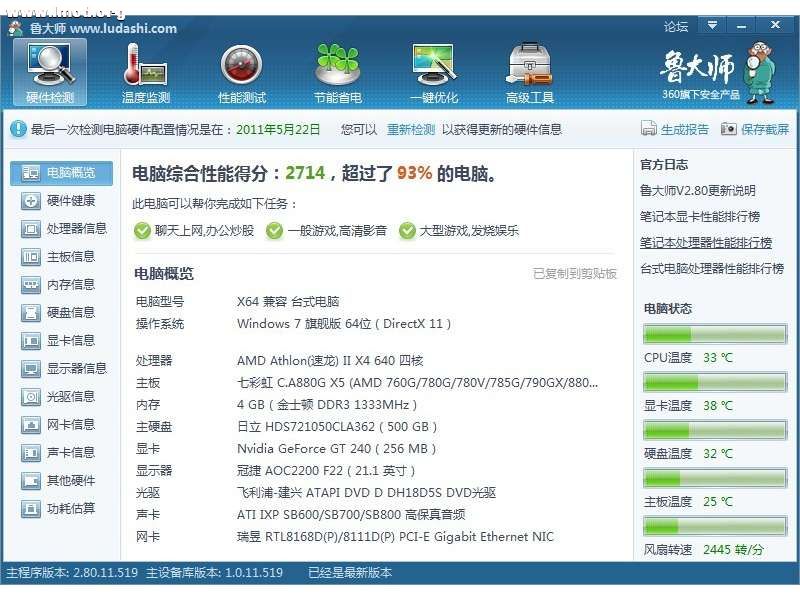This screenshot has height=600, width=800.
Task: Open the first dropdown beside 论坛
Action: coord(713,26)
